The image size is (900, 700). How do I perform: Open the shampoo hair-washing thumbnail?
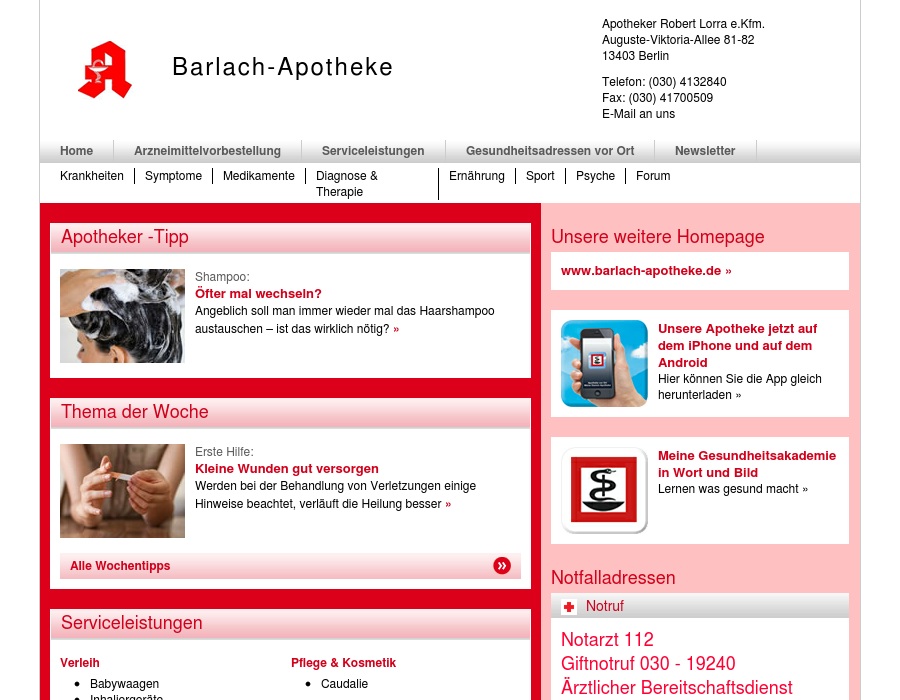(x=122, y=316)
